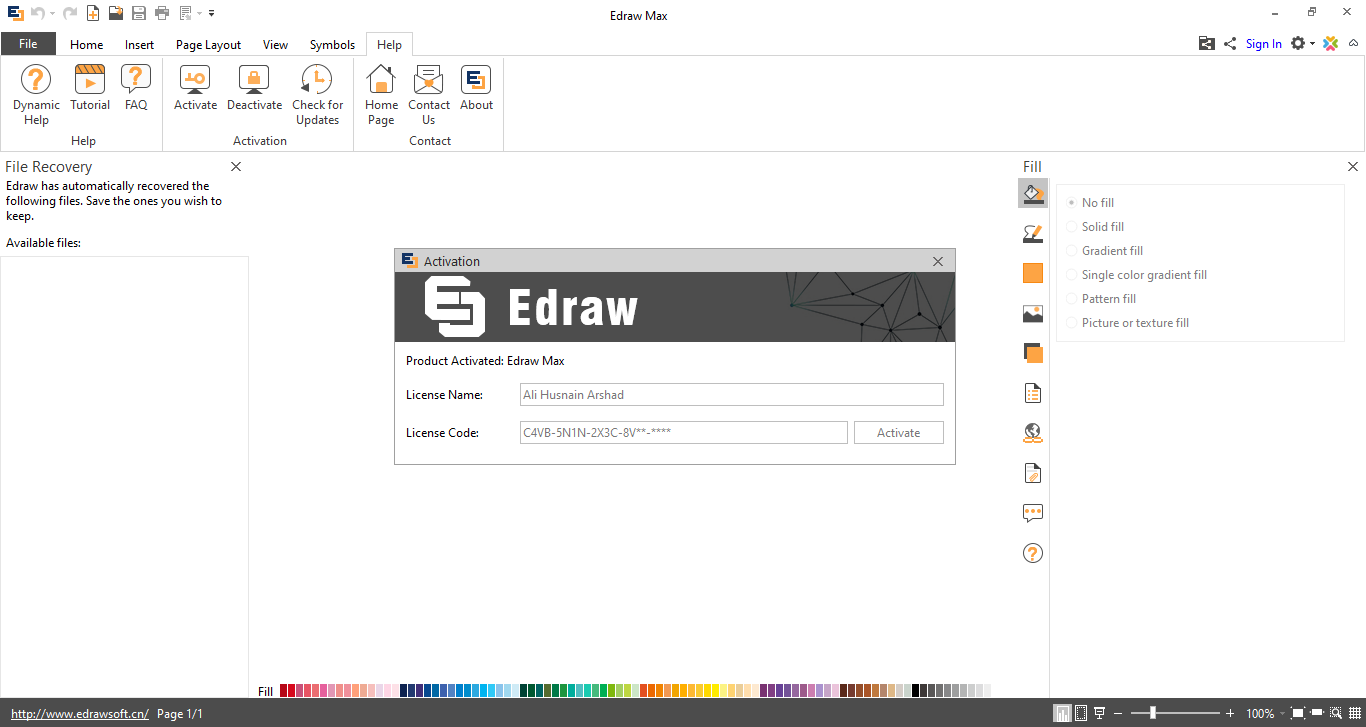The width and height of the screenshot is (1366, 727).
Task: Select the No fill radio option
Action: pyautogui.click(x=1090, y=203)
